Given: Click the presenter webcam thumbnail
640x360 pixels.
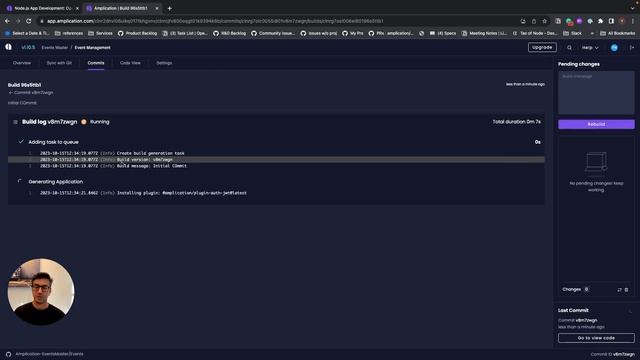Looking at the screenshot, I should click(41, 291).
